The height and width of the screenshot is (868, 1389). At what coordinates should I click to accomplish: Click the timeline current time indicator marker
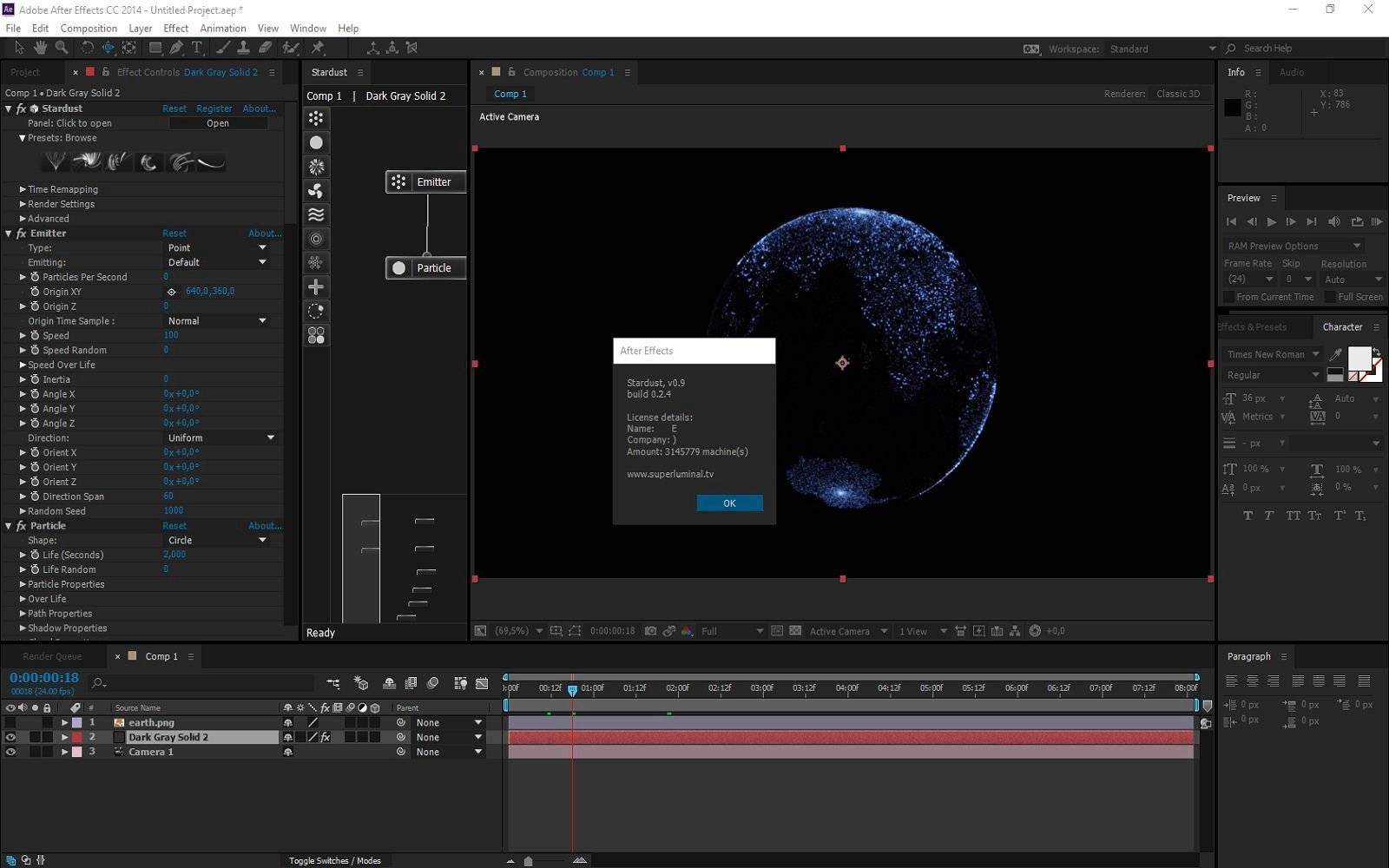coord(572,690)
